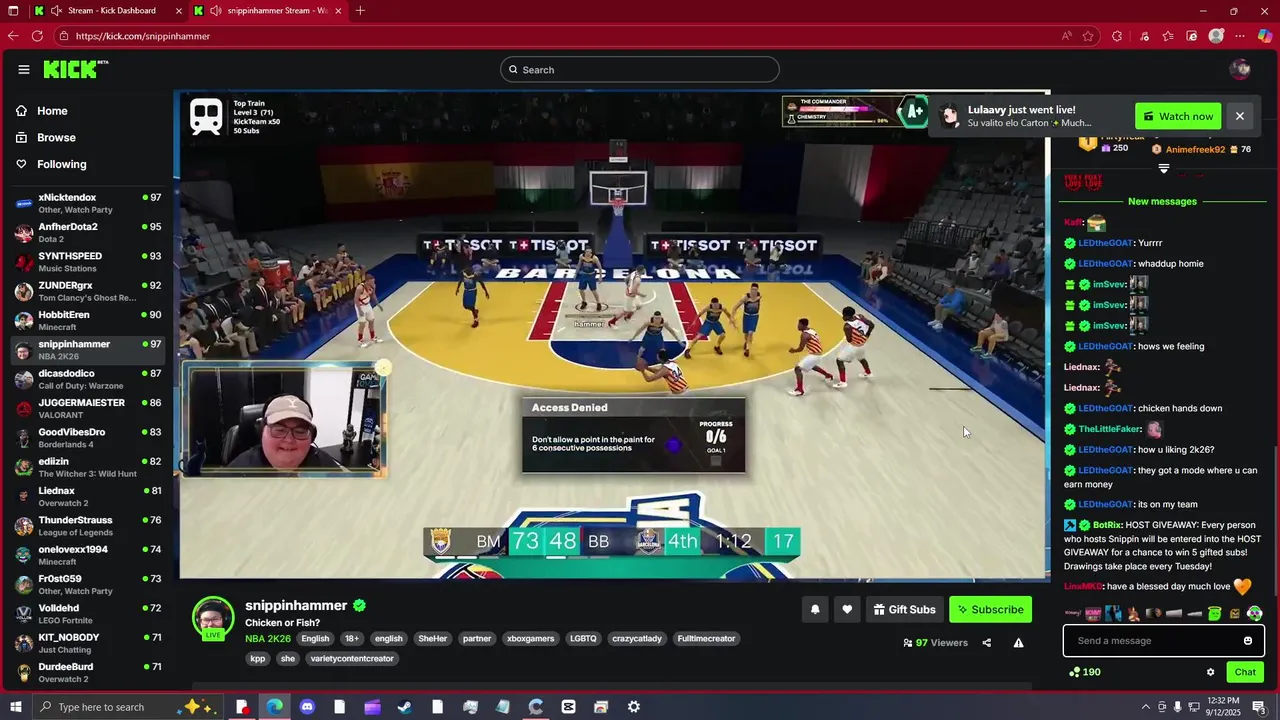
Task: Open Edge profile avatar
Action: [x=1216, y=36]
